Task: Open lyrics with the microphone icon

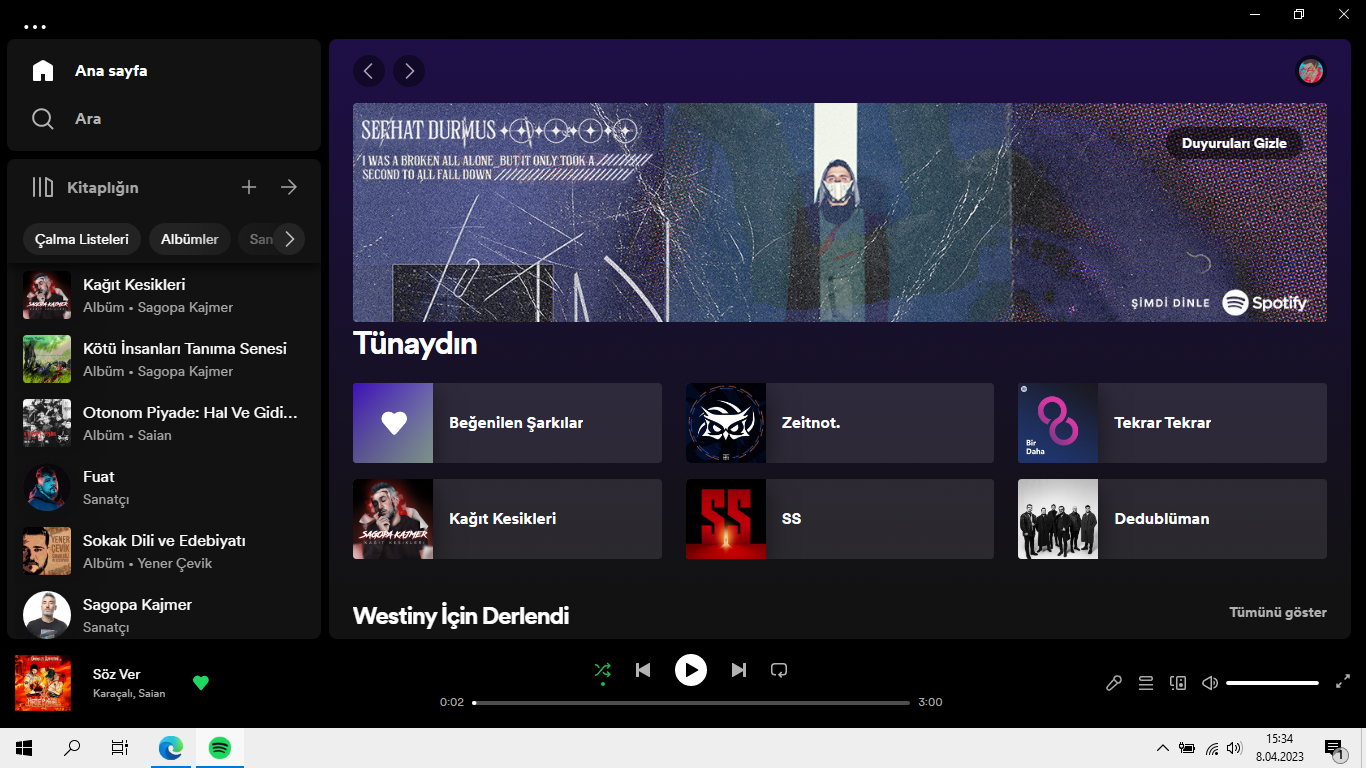Action: pos(1113,683)
